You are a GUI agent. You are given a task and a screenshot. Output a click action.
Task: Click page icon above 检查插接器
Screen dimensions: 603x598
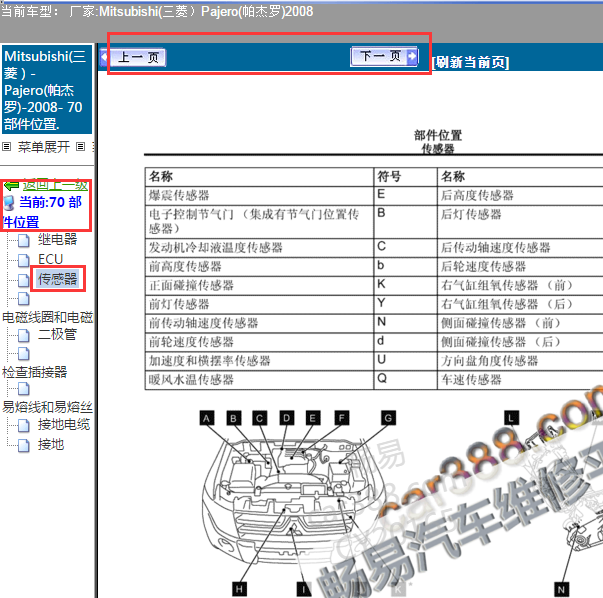pos(24,353)
